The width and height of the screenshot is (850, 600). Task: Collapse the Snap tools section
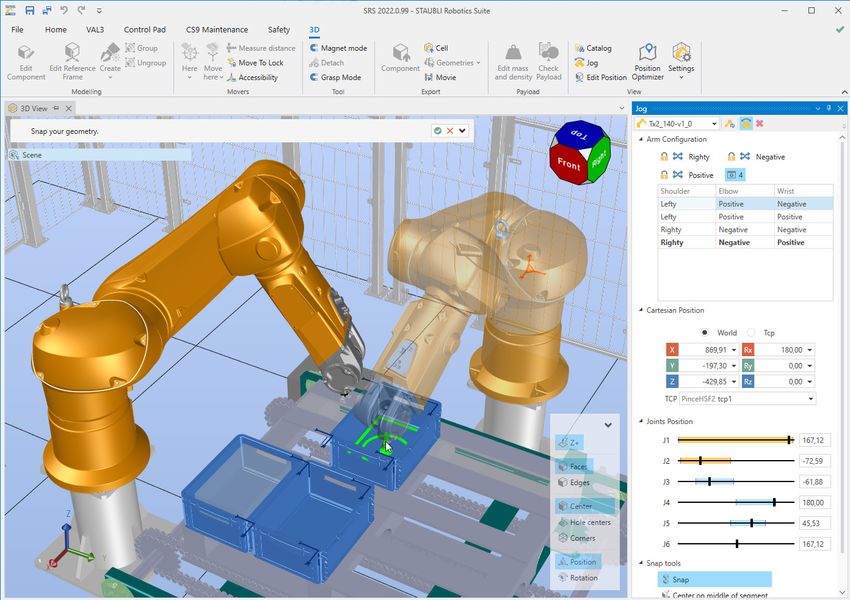click(641, 563)
